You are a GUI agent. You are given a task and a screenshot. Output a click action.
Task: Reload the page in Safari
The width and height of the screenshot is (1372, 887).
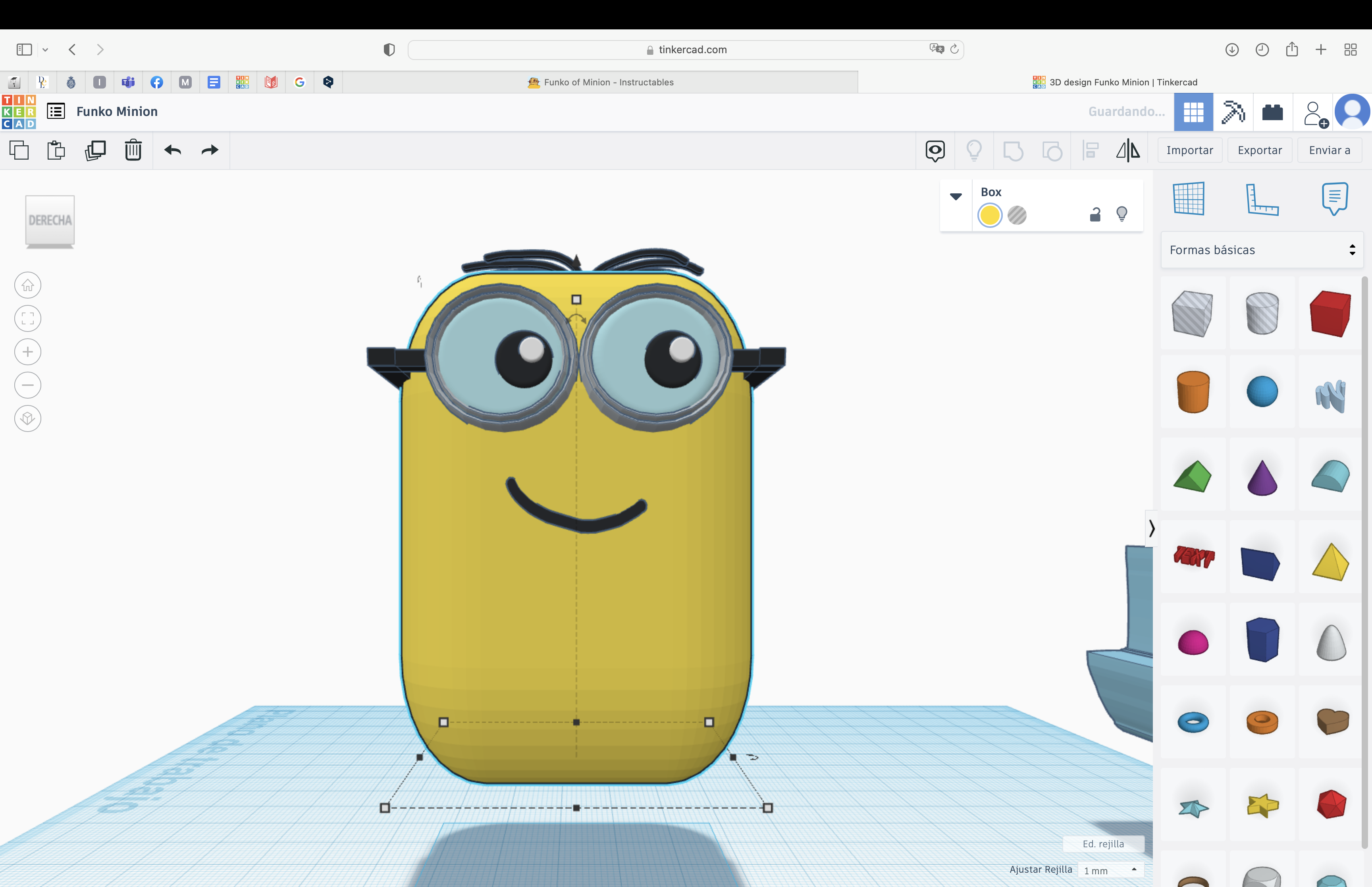click(954, 49)
